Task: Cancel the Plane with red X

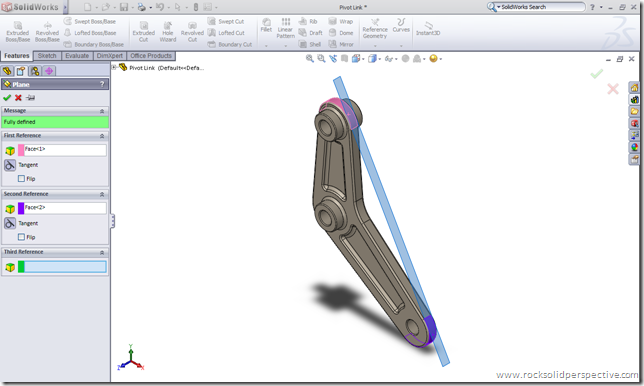Action: click(x=18, y=98)
